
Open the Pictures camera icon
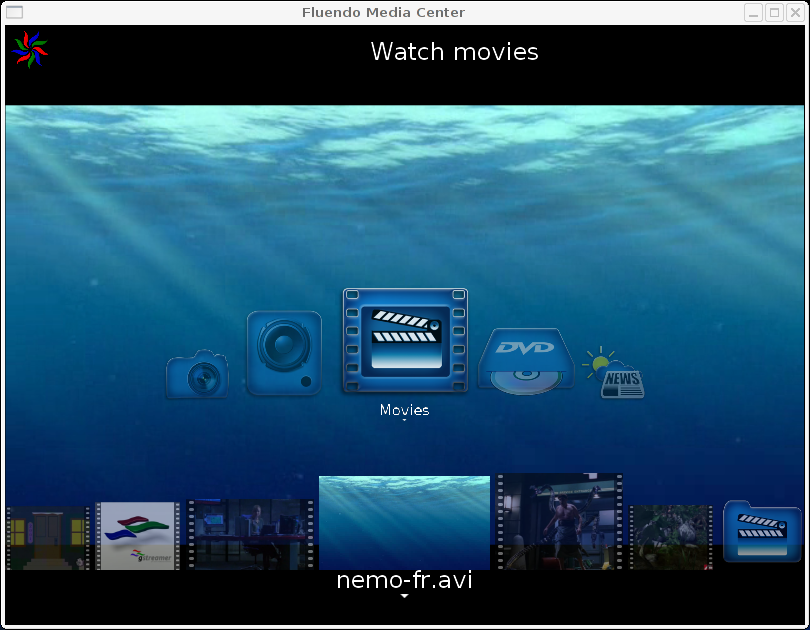197,374
